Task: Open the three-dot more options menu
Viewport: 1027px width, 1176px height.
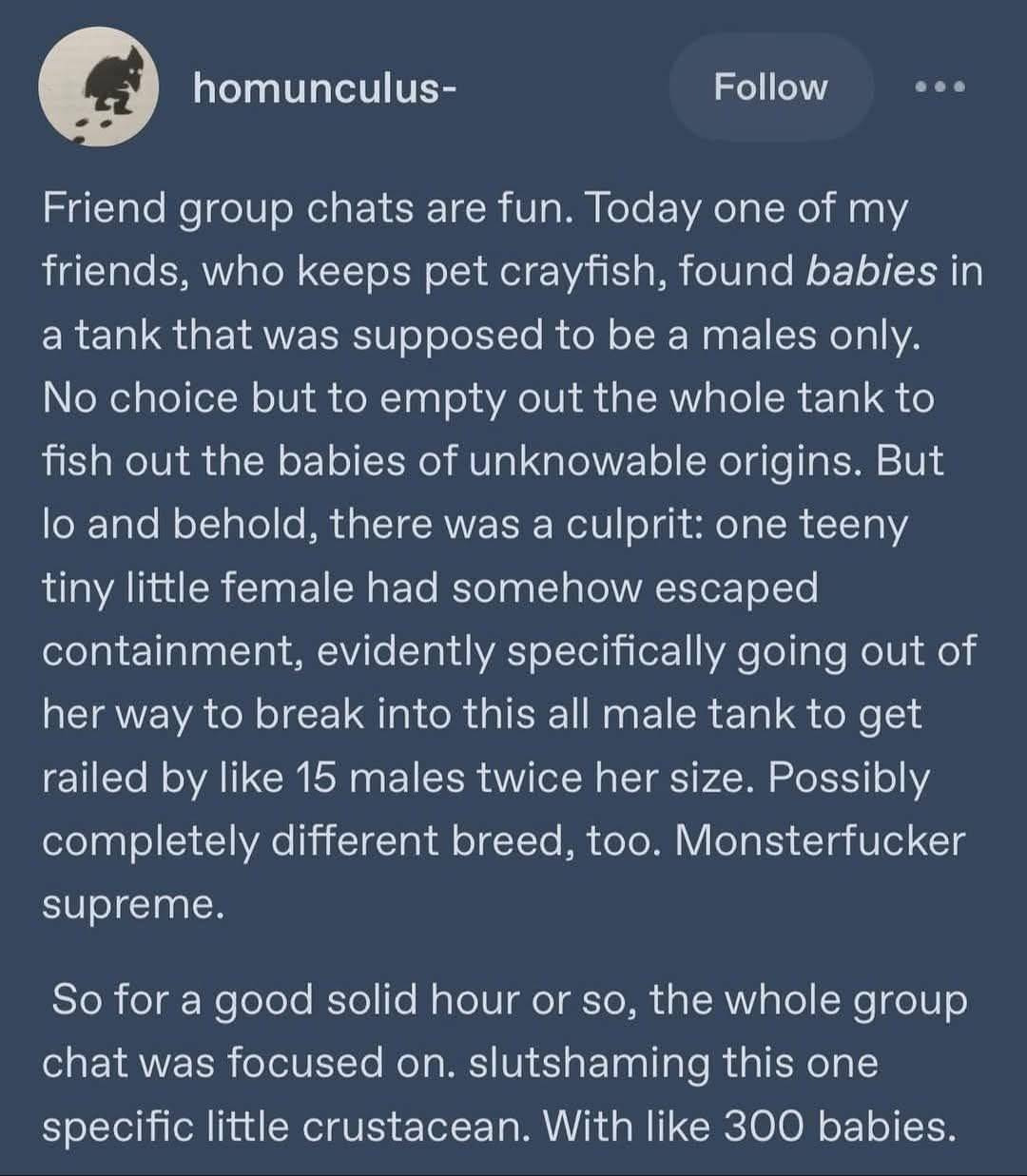Action: pyautogui.click(x=940, y=87)
